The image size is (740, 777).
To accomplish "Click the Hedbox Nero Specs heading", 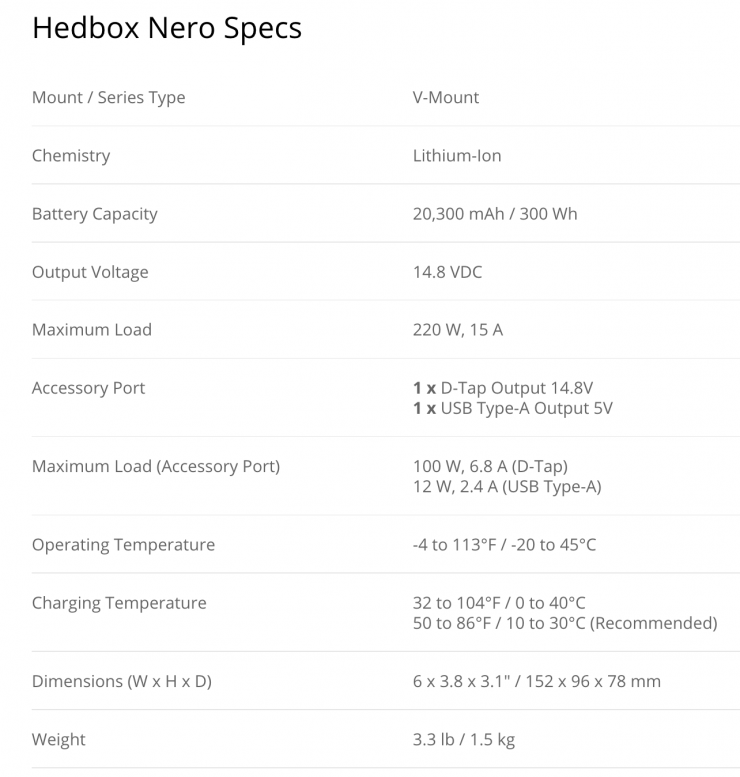I will click(x=166, y=28).
